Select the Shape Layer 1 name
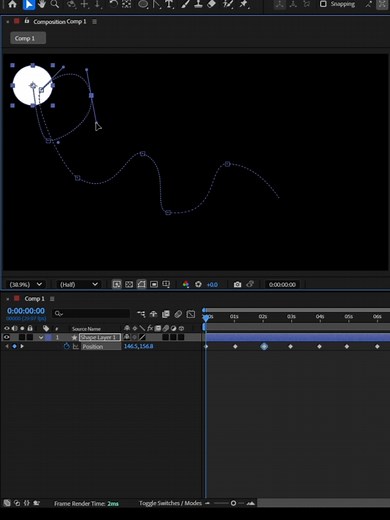The image size is (390, 520). pyautogui.click(x=100, y=337)
